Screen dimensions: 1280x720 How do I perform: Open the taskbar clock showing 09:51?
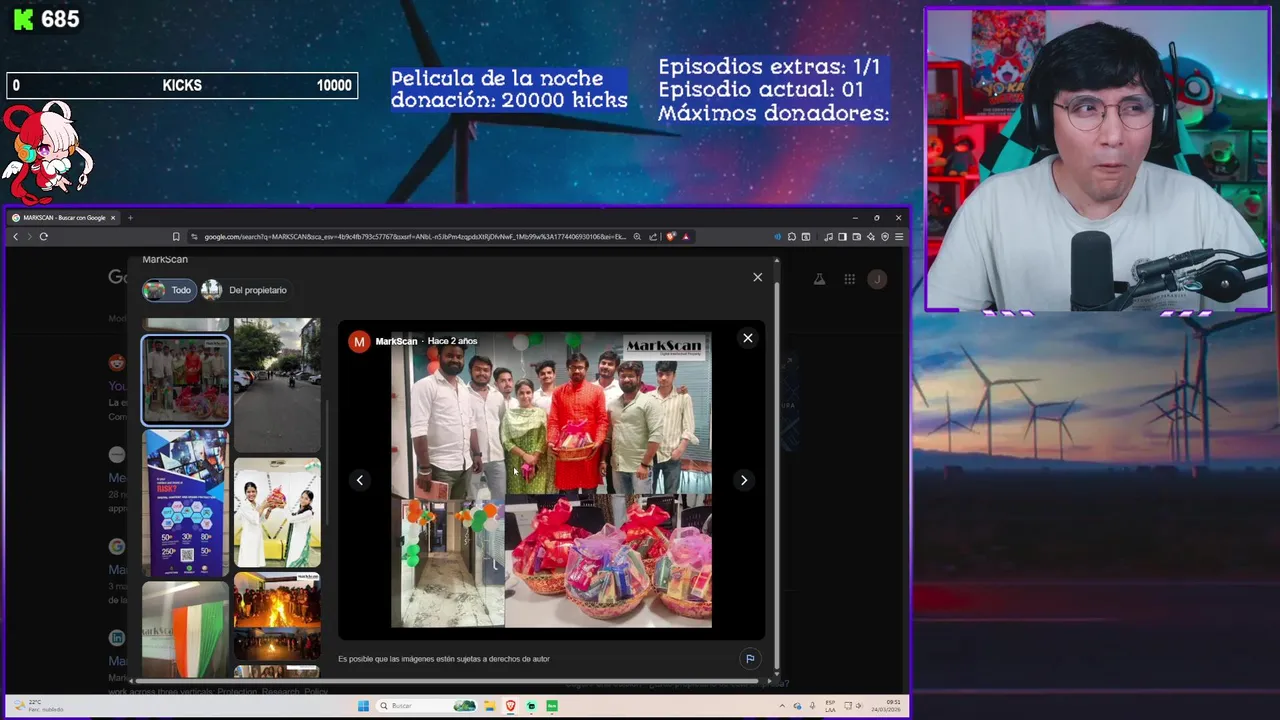[x=887, y=706]
